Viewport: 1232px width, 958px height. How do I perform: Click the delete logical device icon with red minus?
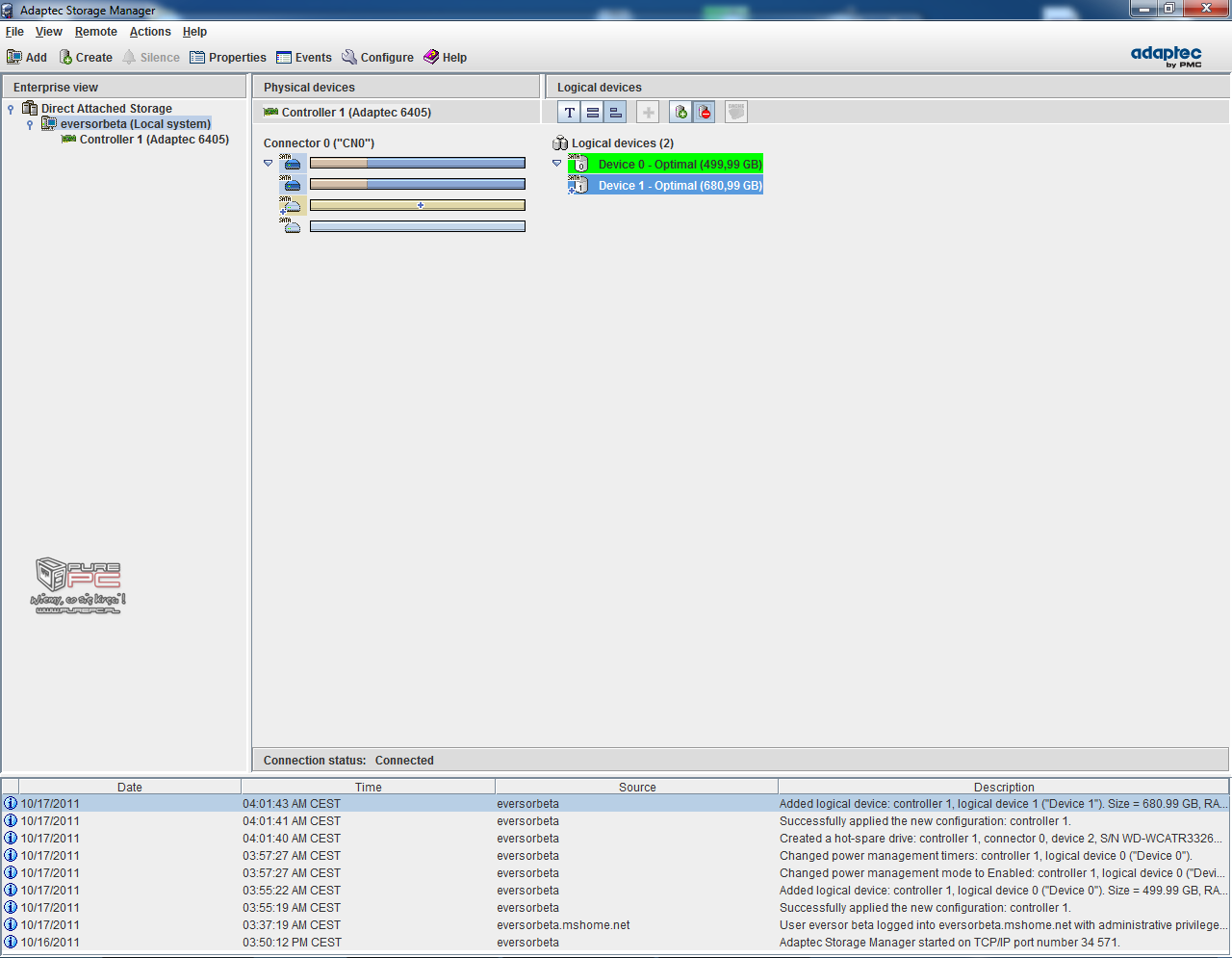[x=705, y=113]
